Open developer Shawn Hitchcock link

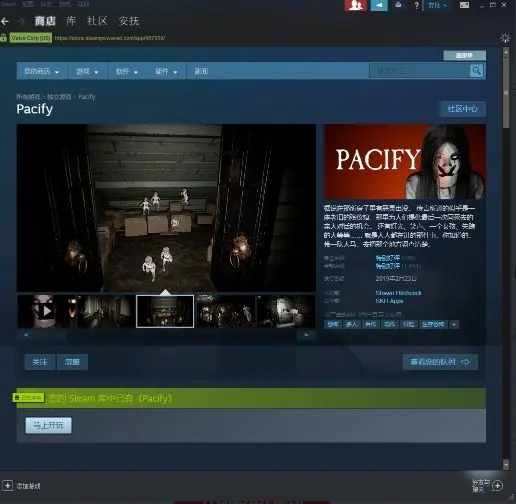coord(398,293)
